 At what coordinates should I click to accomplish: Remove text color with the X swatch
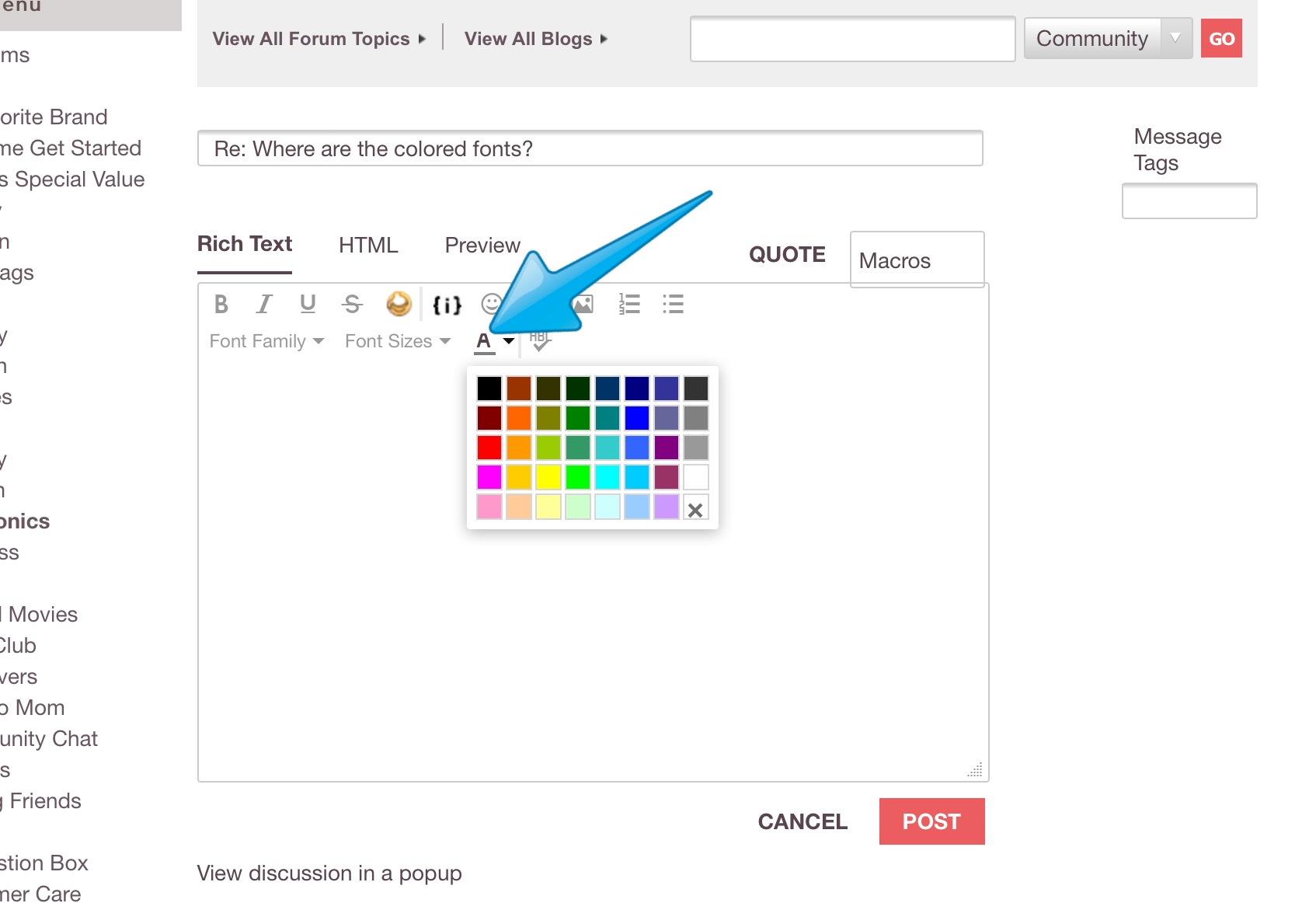(695, 510)
